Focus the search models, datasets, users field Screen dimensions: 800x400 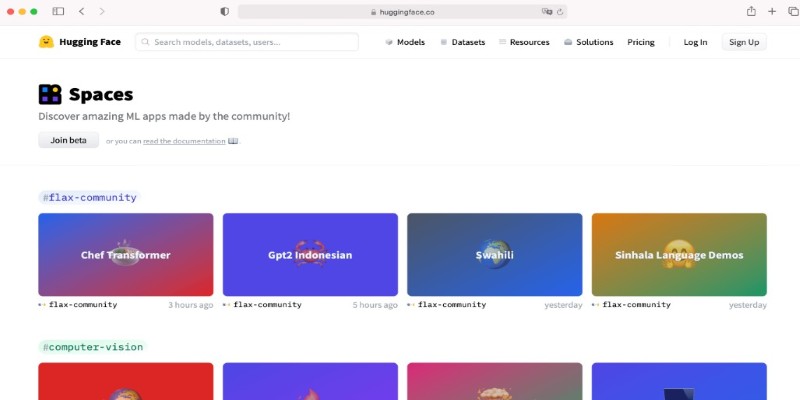[247, 42]
